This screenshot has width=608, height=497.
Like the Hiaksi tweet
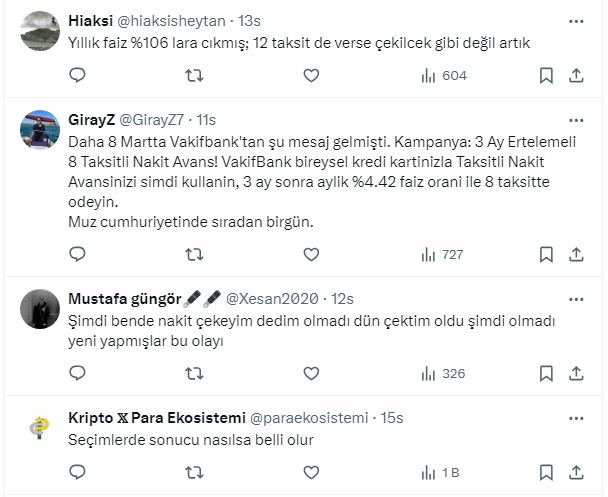(x=311, y=75)
